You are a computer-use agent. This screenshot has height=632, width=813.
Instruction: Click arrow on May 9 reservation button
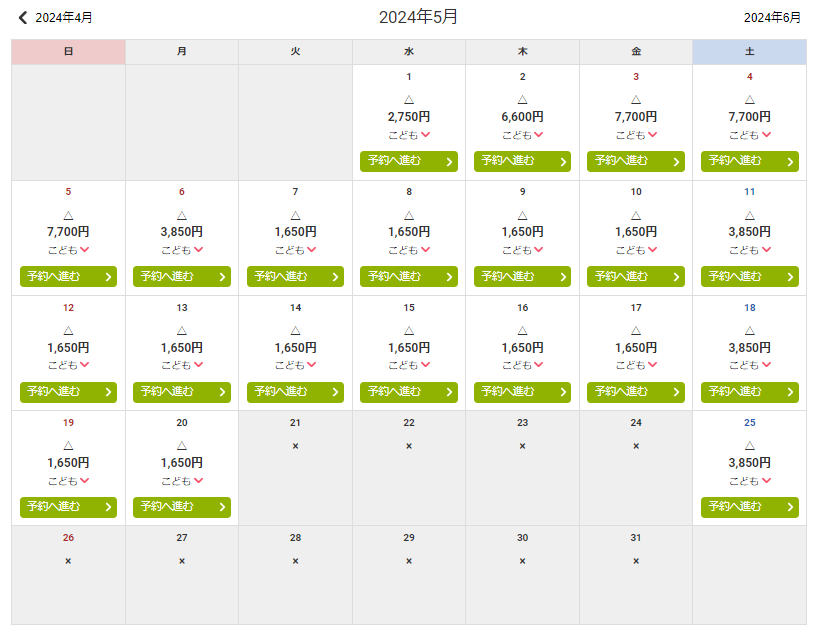(563, 277)
